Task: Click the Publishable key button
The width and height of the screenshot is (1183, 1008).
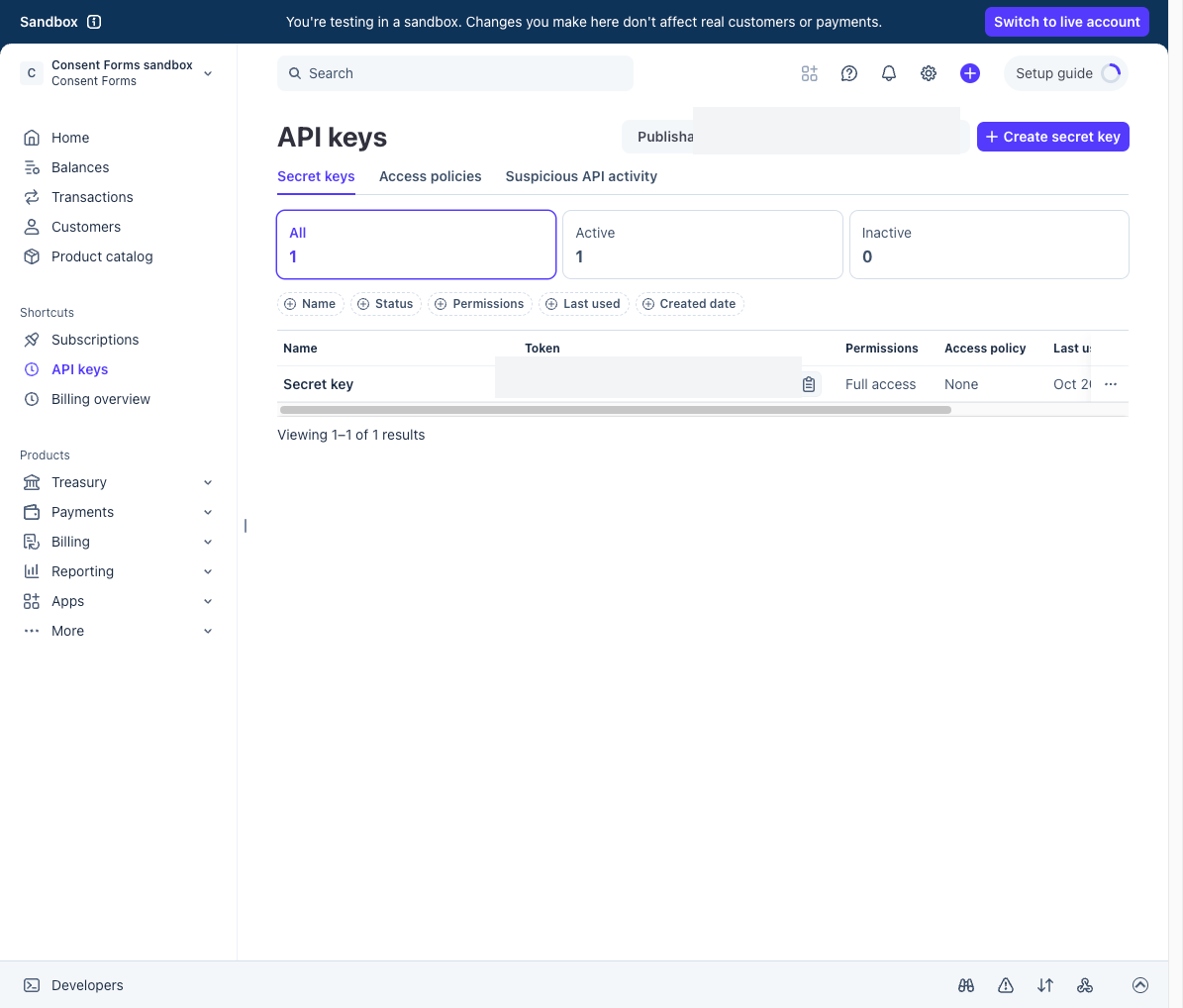Action: coord(795,137)
